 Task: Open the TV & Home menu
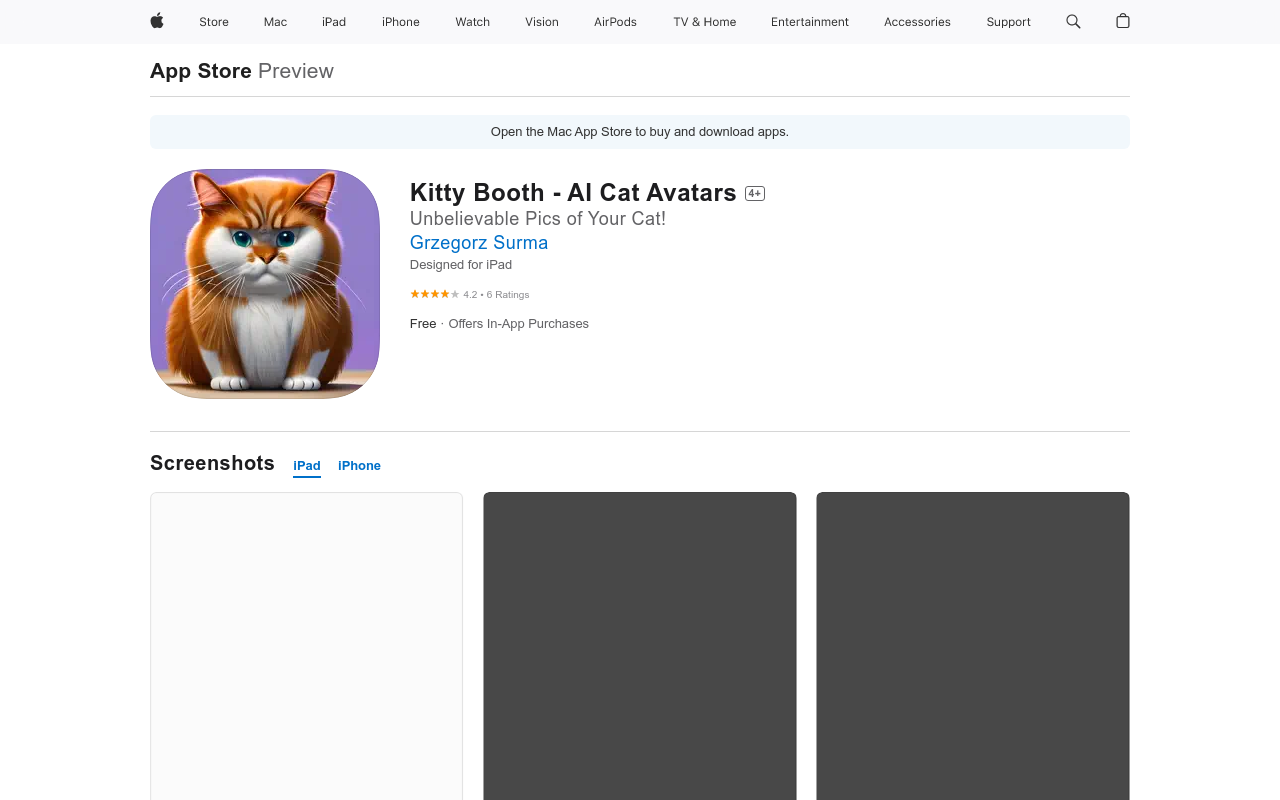click(705, 22)
